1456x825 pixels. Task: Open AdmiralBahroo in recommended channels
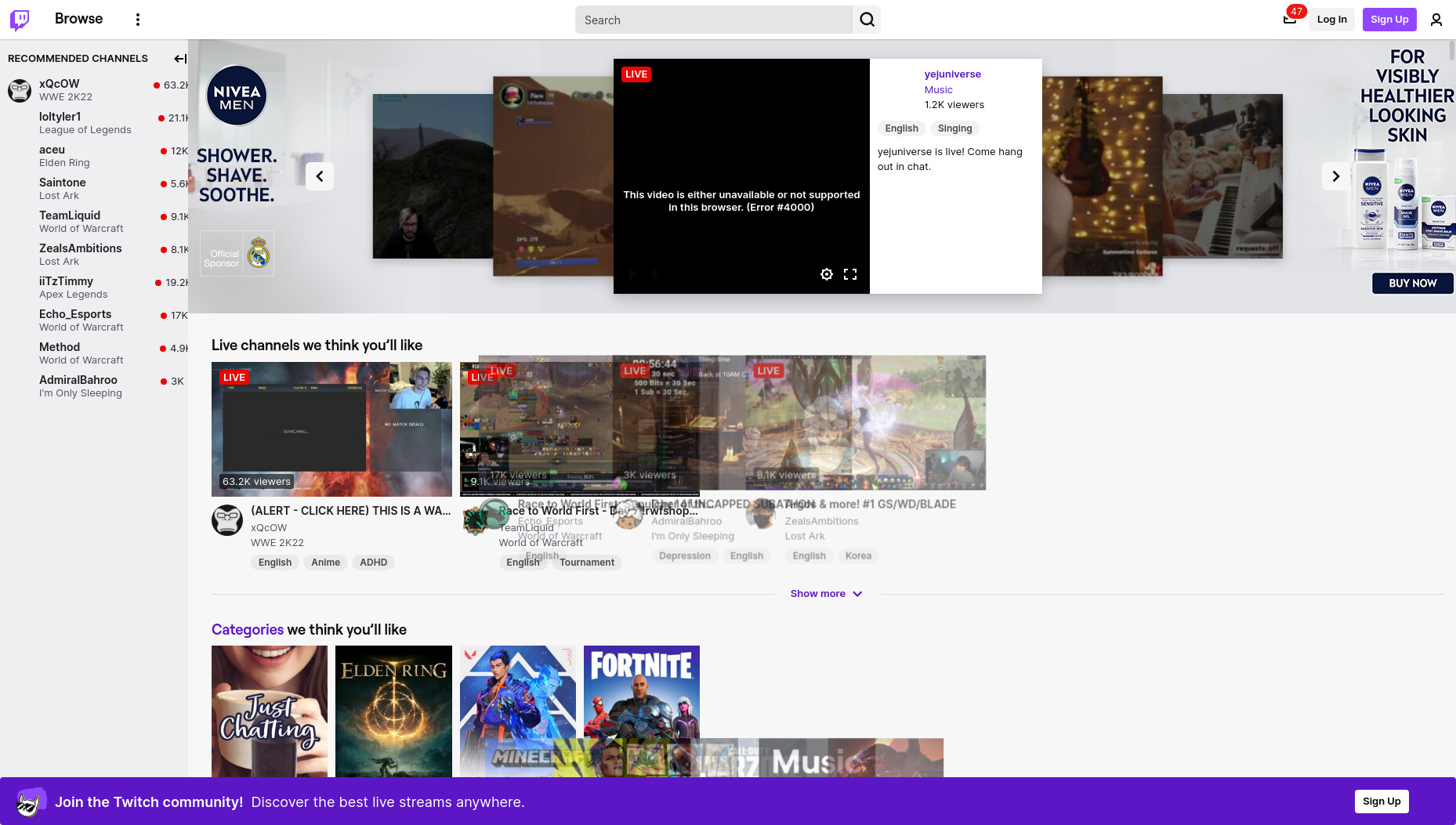94,386
